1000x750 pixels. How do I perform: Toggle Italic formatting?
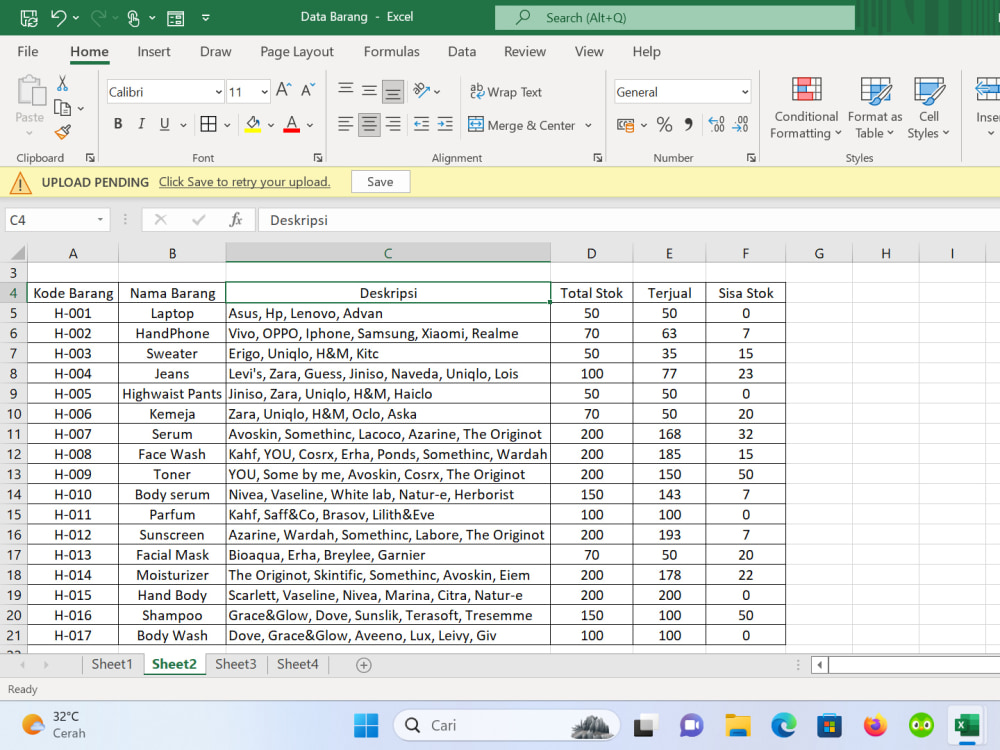[141, 124]
